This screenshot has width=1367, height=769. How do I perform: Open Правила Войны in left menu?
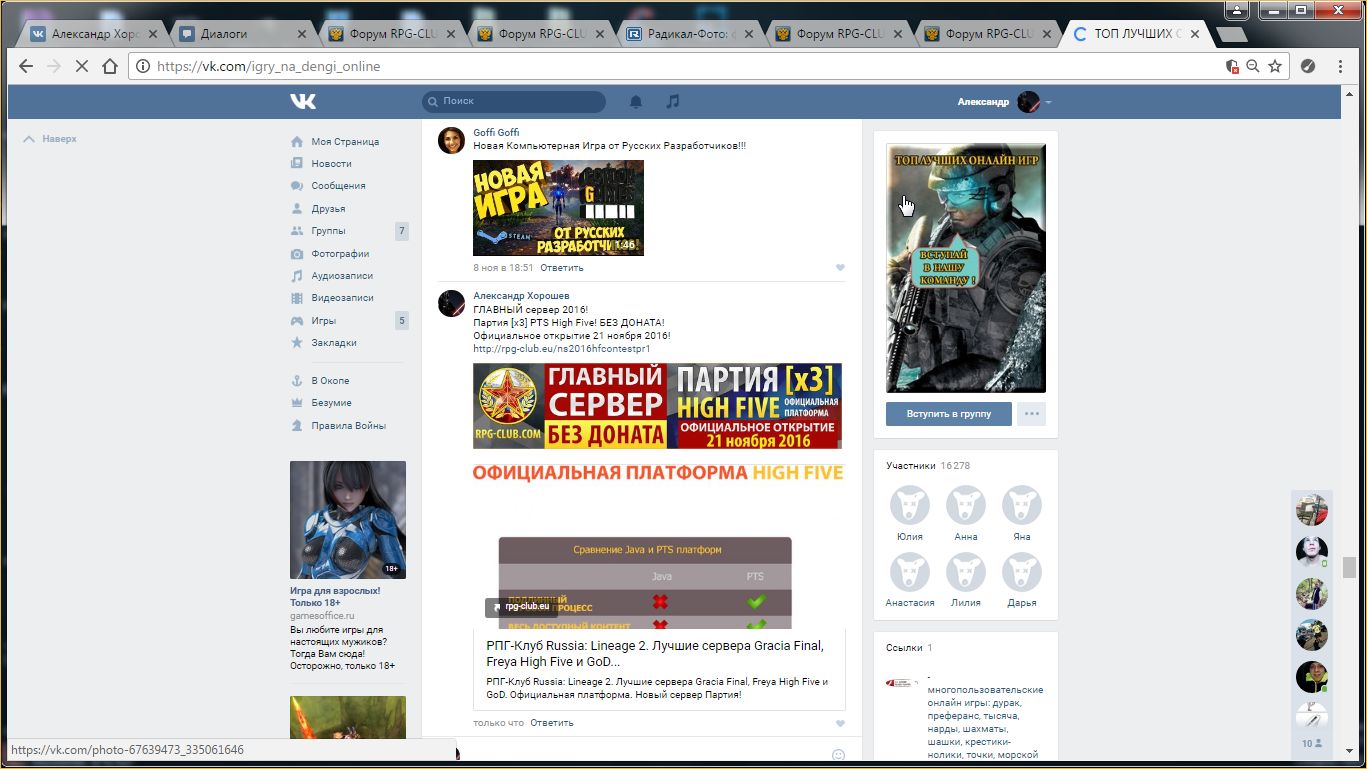tap(348, 426)
